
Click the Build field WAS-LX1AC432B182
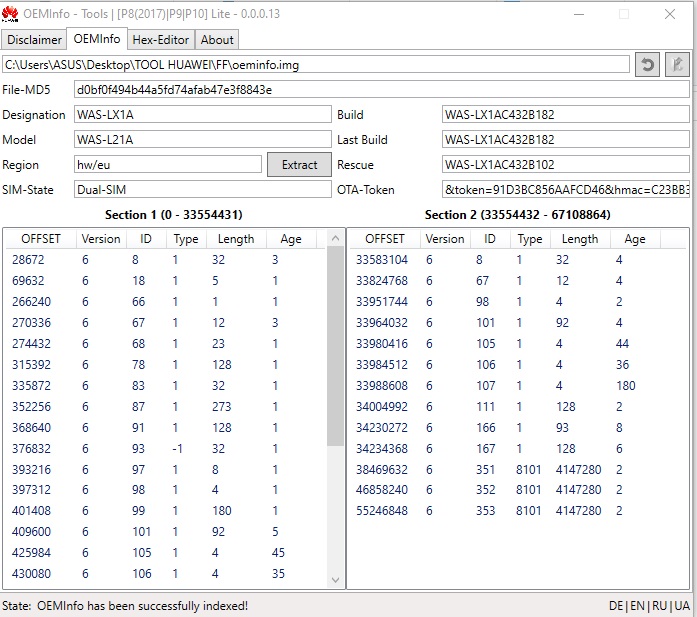point(565,115)
